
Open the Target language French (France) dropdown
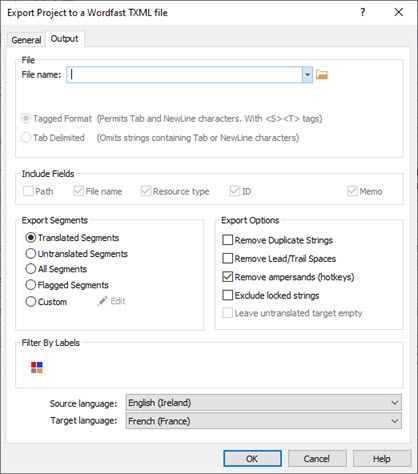point(264,421)
